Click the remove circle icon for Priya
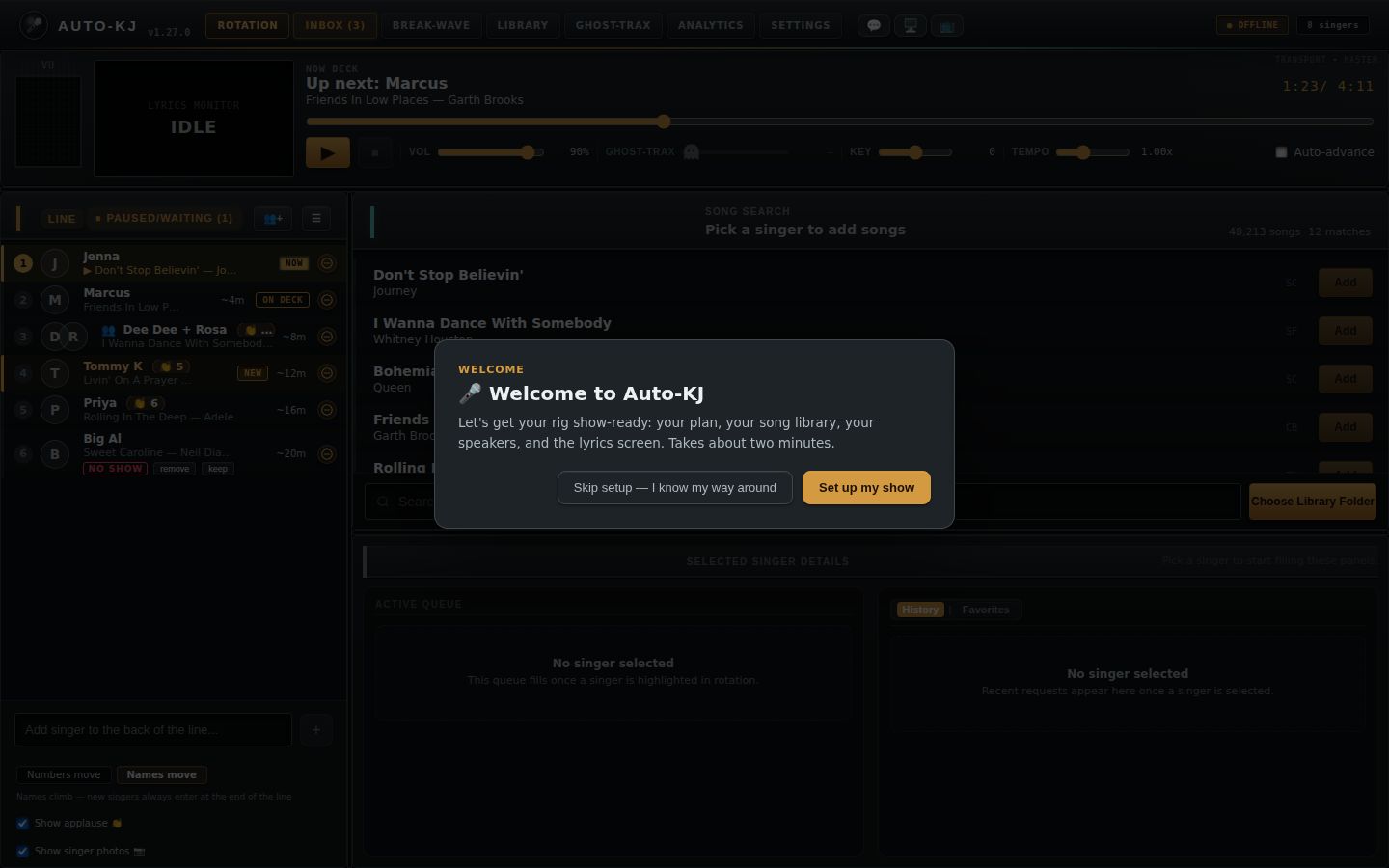Image resolution: width=1389 pixels, height=868 pixels. point(327,410)
